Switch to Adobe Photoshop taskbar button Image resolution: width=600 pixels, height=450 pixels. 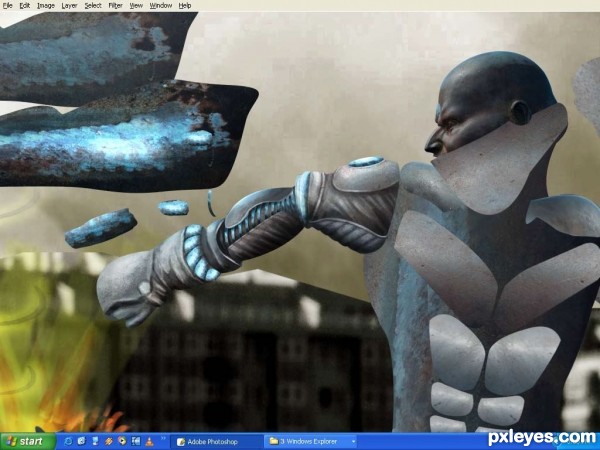coord(216,442)
